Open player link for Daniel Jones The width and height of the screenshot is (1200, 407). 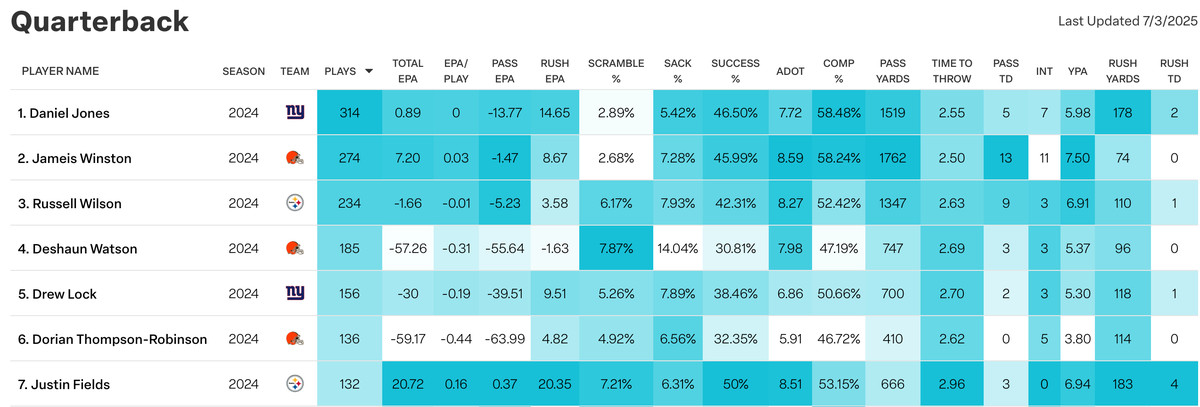tap(64, 113)
